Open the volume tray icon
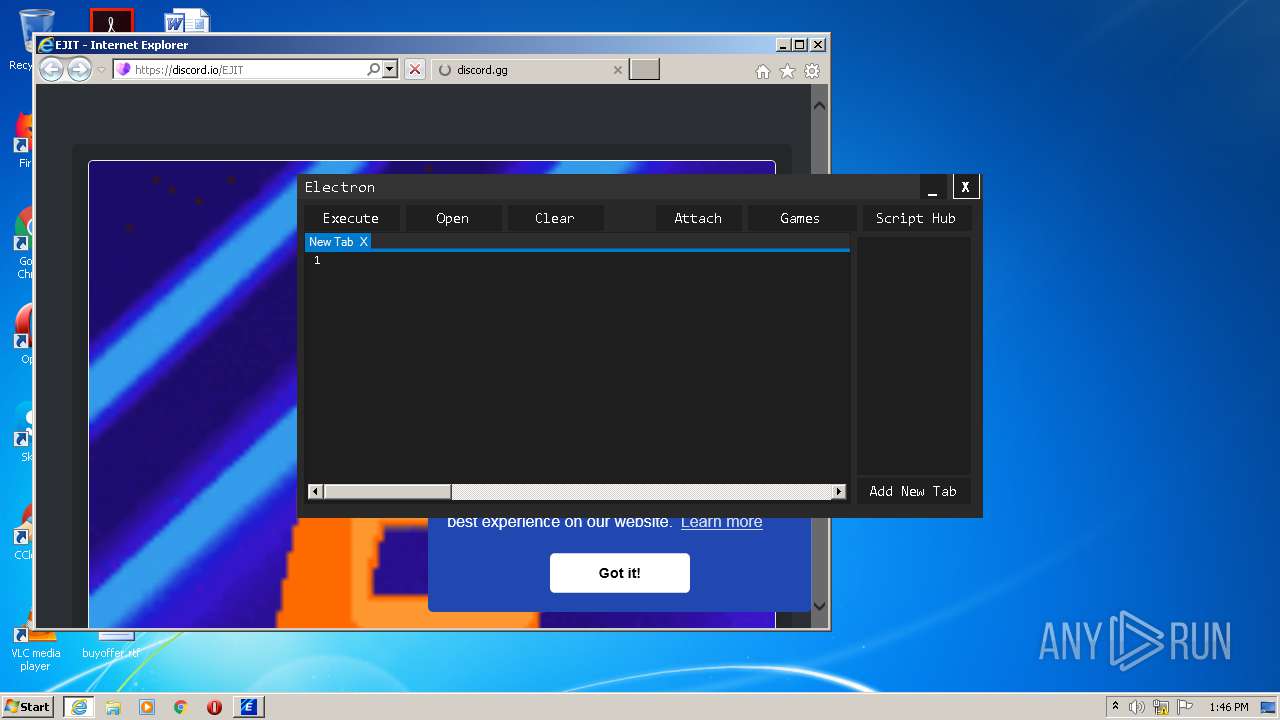 [1137, 707]
